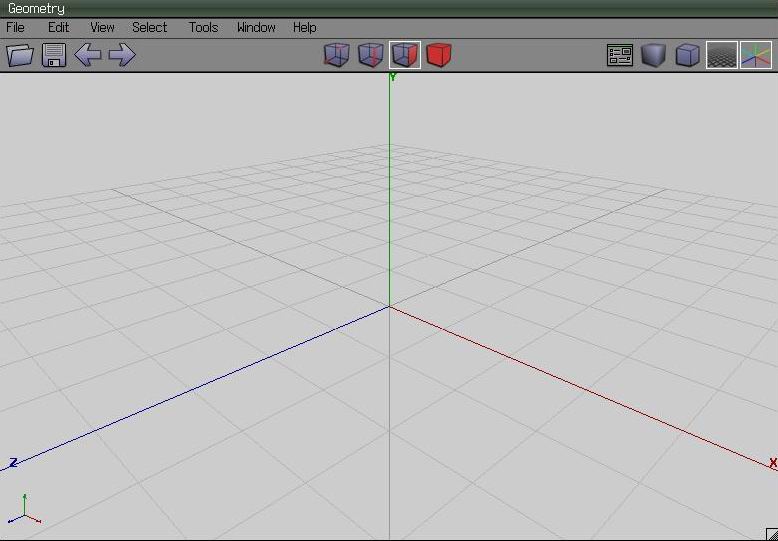Screen dimensions: 778x541
Task: Open the File menu
Action: (x=15, y=27)
